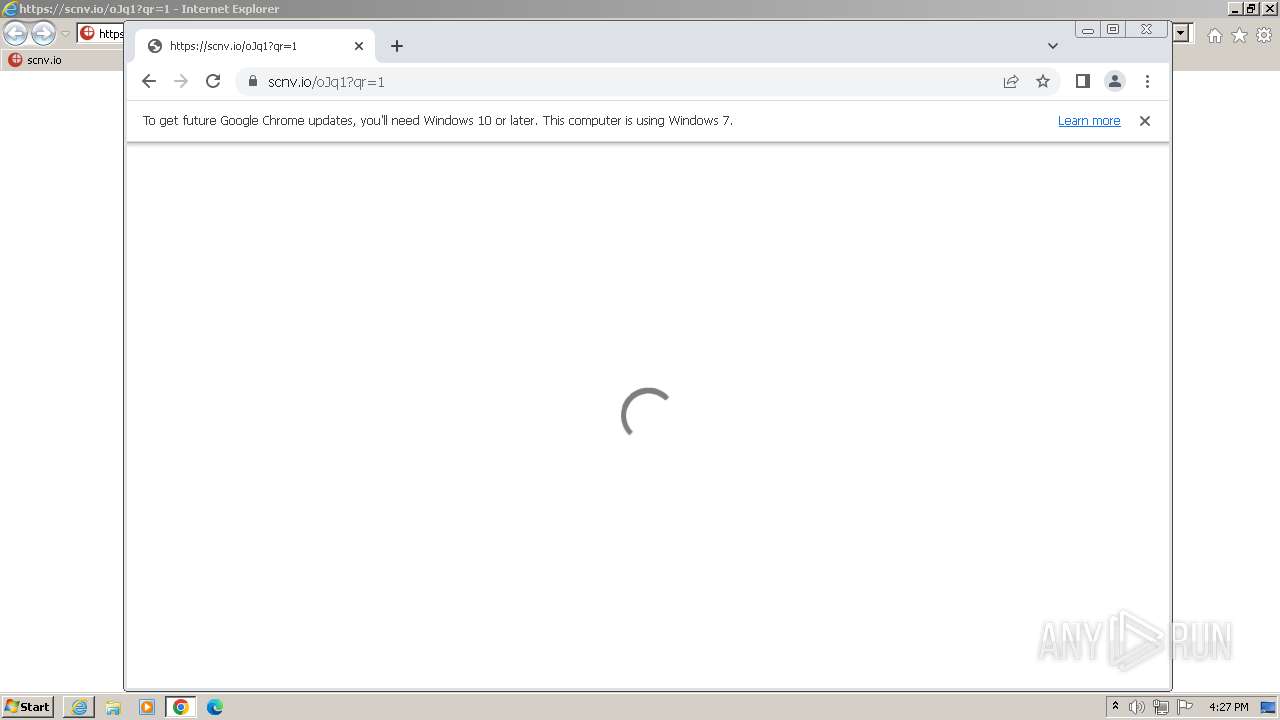Reload the scnv.io page in Chrome
This screenshot has width=1280, height=720.
[x=213, y=82]
